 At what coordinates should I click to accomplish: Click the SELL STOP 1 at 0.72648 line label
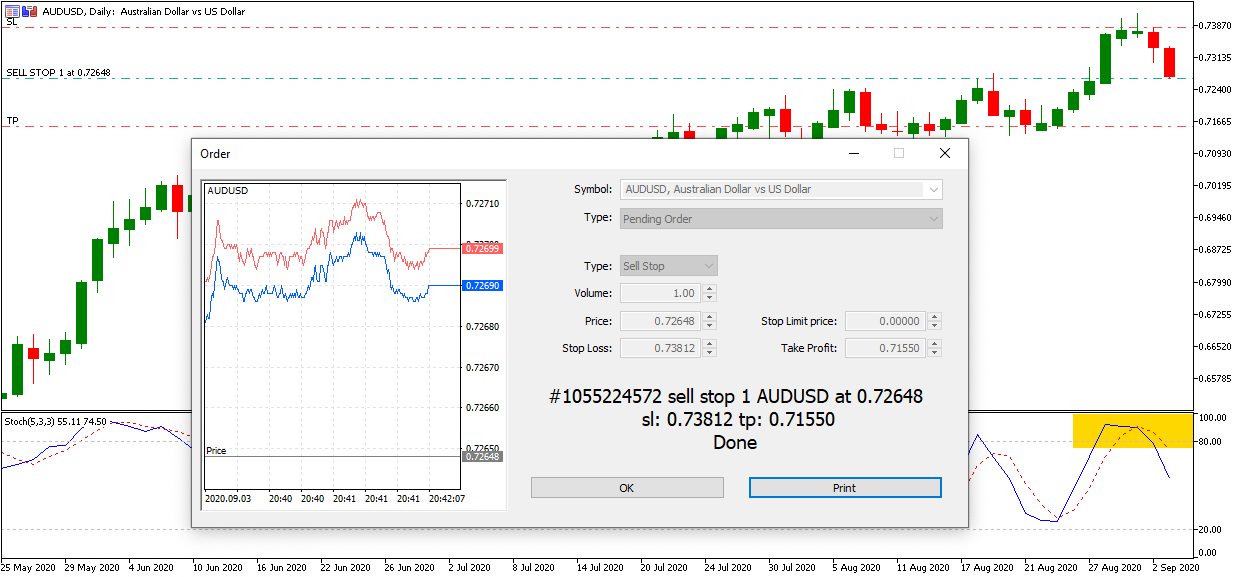[58, 73]
